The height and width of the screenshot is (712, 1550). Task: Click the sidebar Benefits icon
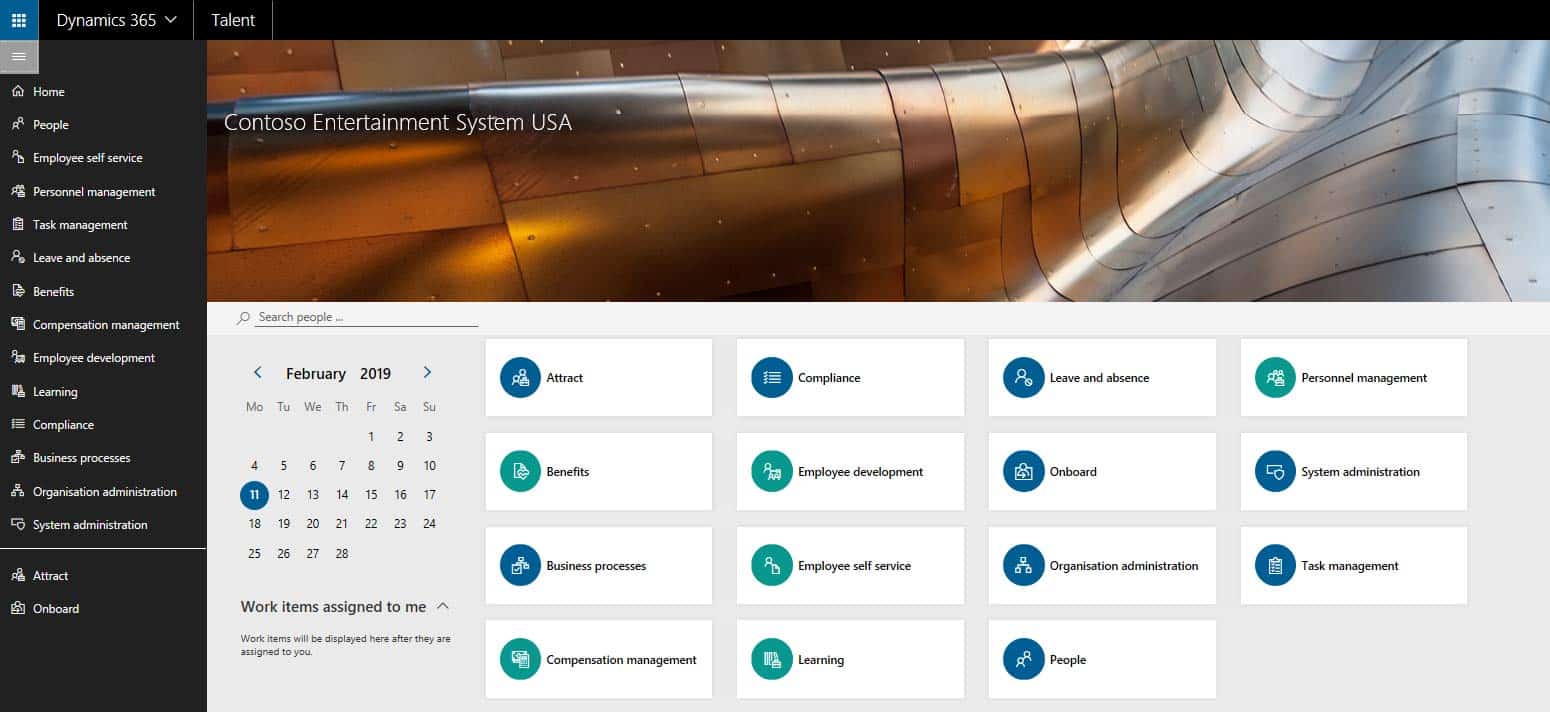click(x=17, y=291)
